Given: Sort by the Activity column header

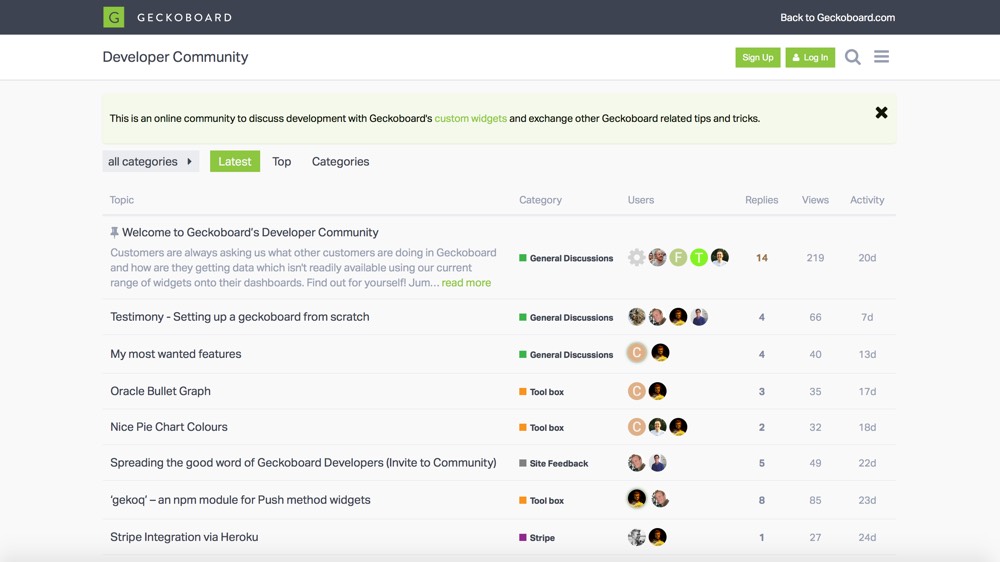Looking at the screenshot, I should 867,200.
